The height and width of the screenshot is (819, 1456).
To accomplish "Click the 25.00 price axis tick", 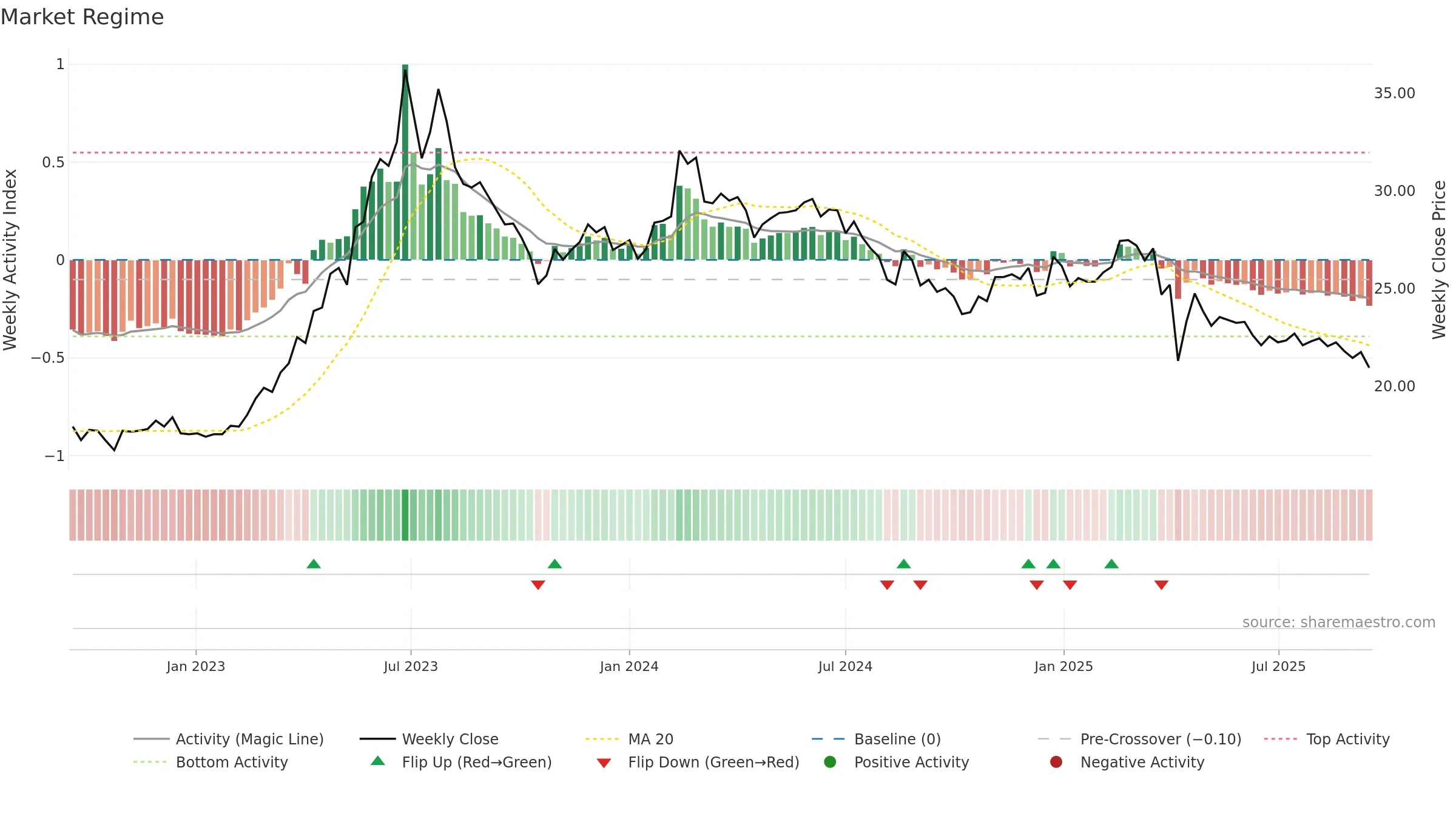I will pyautogui.click(x=1394, y=288).
